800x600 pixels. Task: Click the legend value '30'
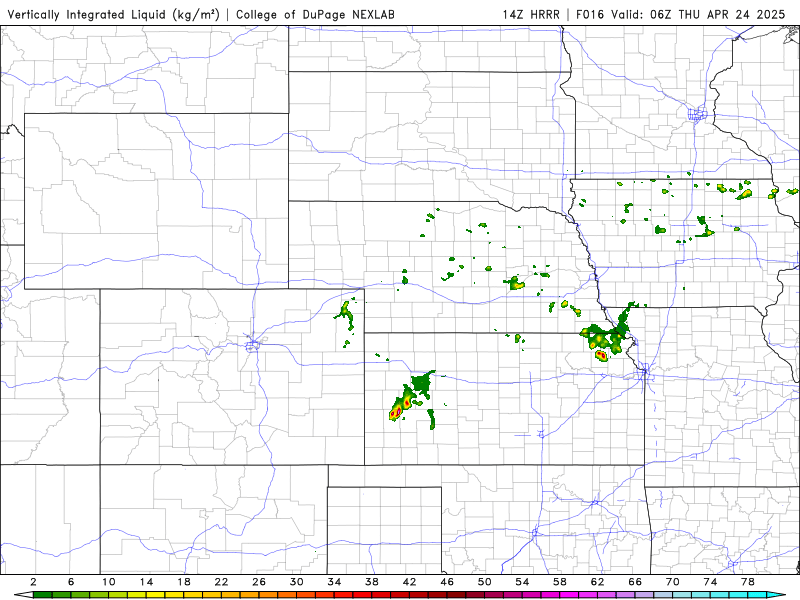(x=297, y=582)
